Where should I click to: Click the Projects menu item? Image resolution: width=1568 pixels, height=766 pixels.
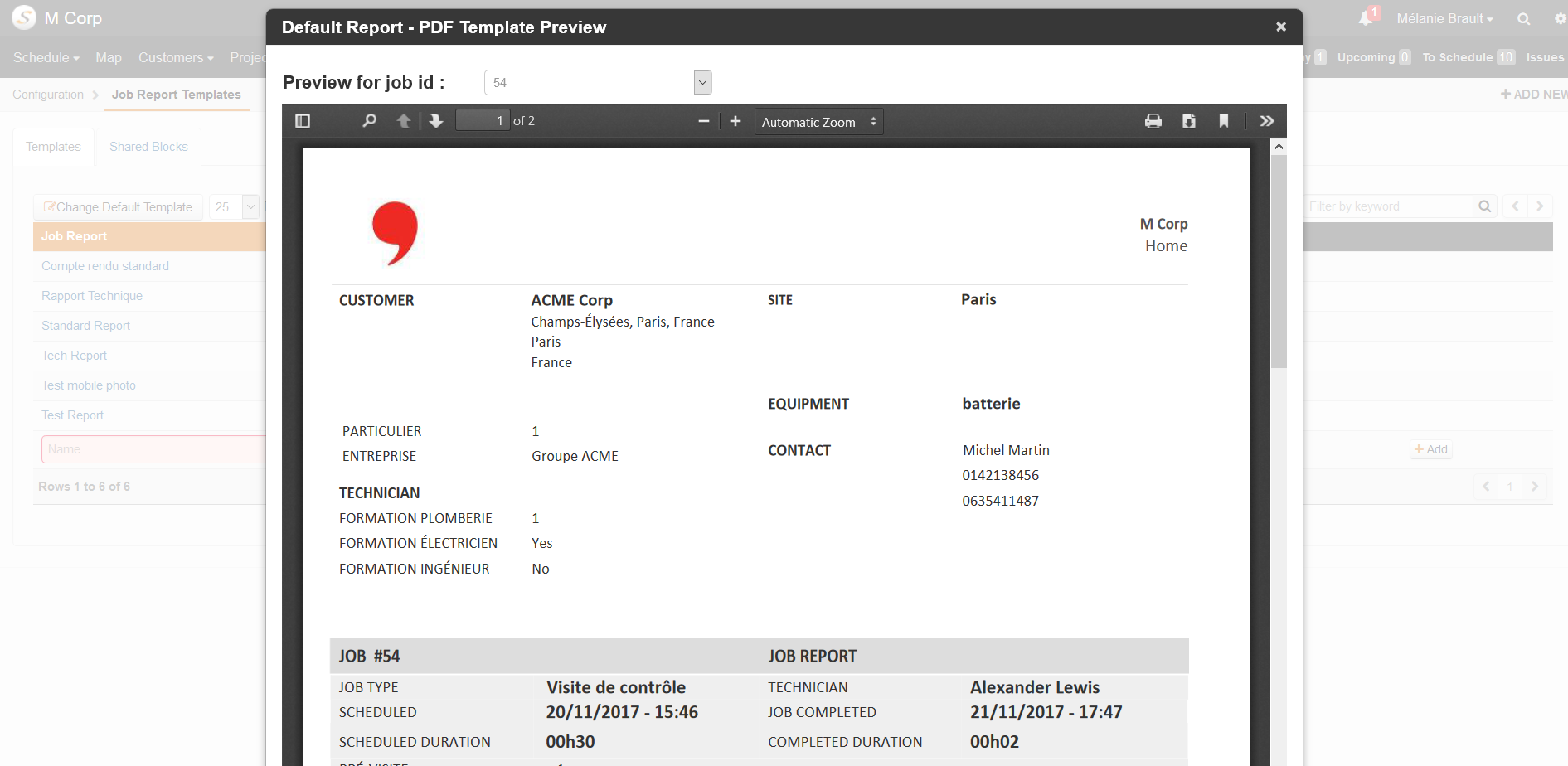[247, 57]
